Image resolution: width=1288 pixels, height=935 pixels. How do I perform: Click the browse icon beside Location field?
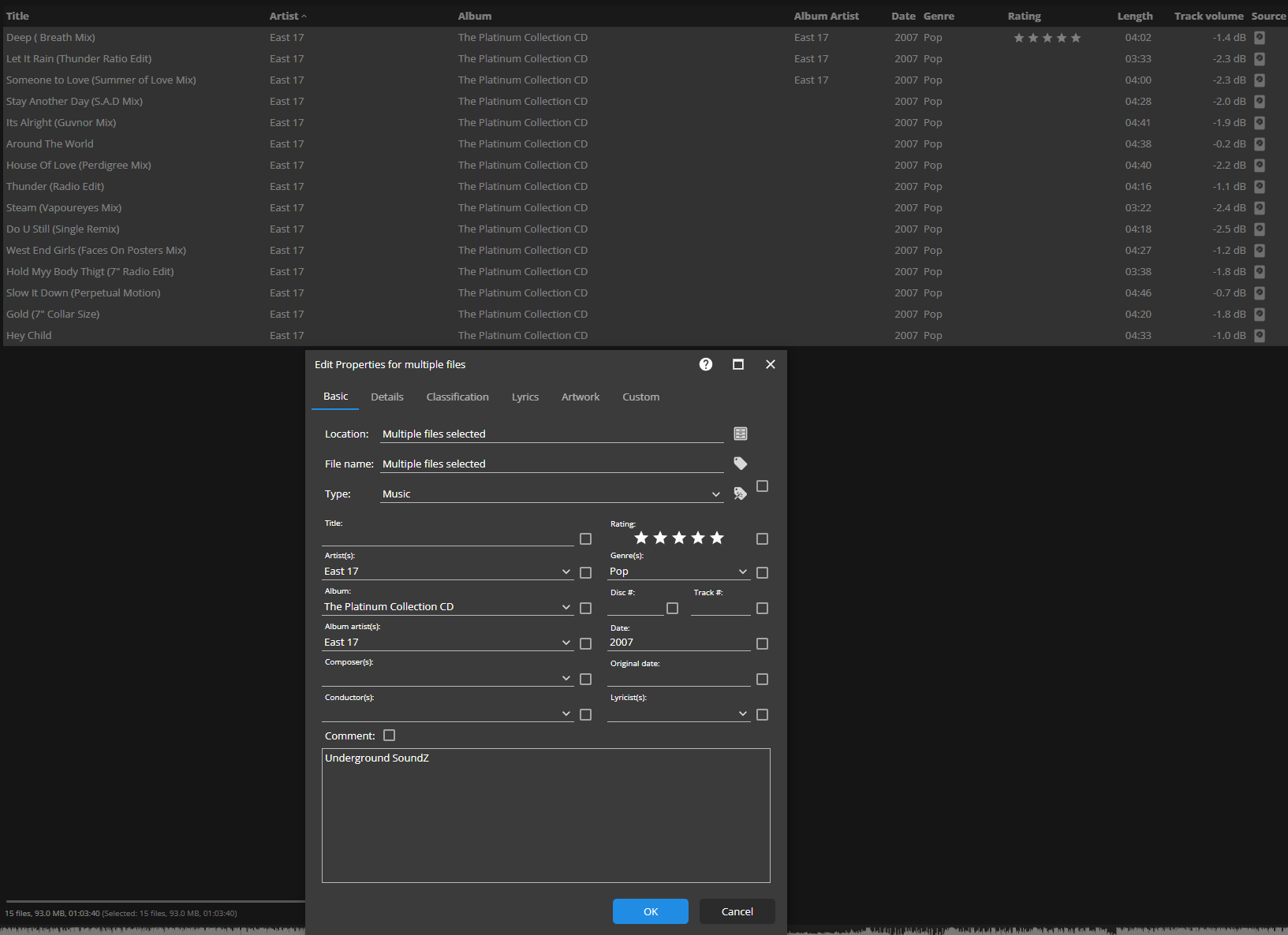click(x=741, y=434)
